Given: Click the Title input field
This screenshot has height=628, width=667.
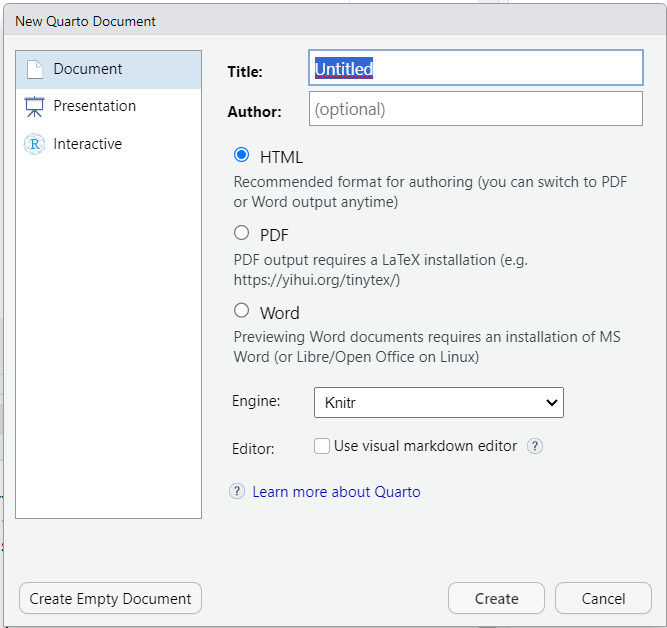Looking at the screenshot, I should 476,68.
